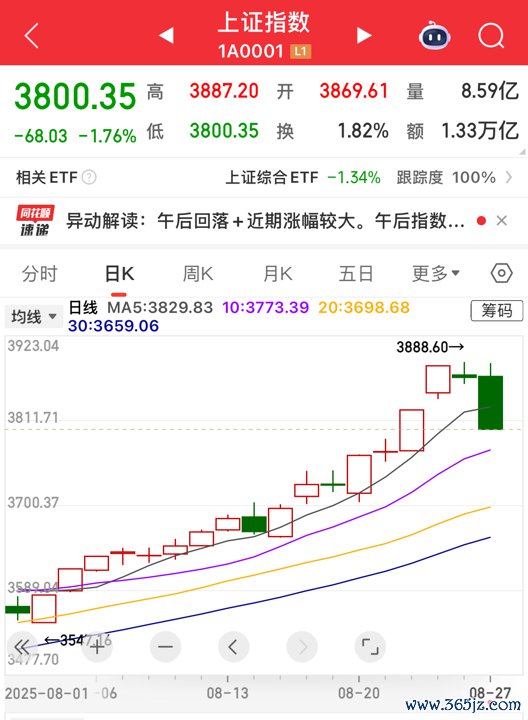528x720 pixels.
Task: Go to next index with right triangle
Action: click(364, 35)
